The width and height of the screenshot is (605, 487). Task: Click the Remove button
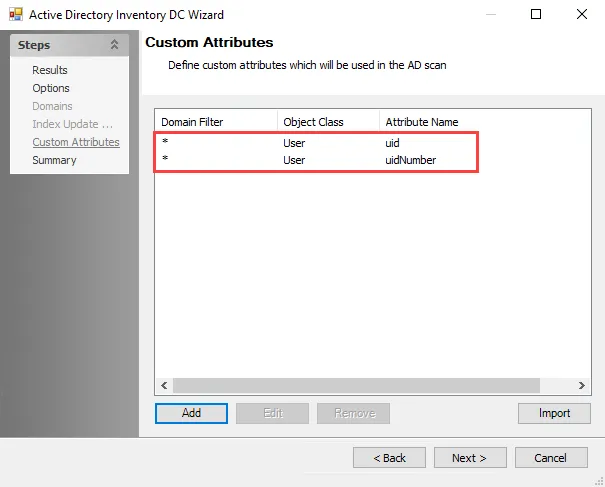click(x=353, y=413)
